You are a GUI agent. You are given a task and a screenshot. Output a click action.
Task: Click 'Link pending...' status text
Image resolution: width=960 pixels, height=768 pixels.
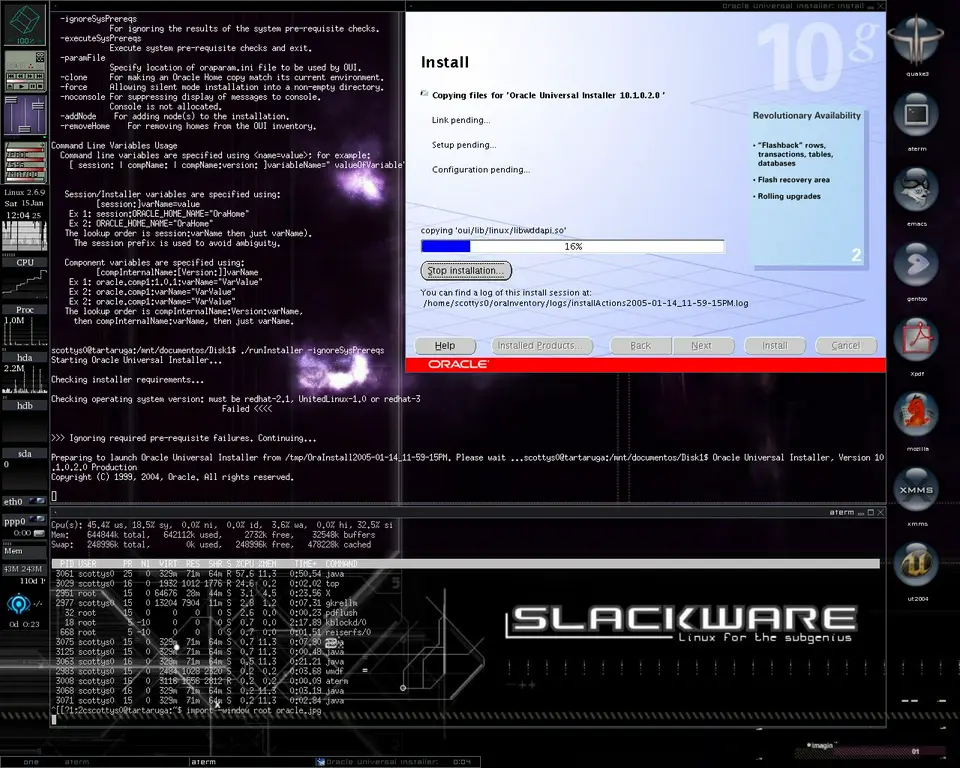coord(461,120)
